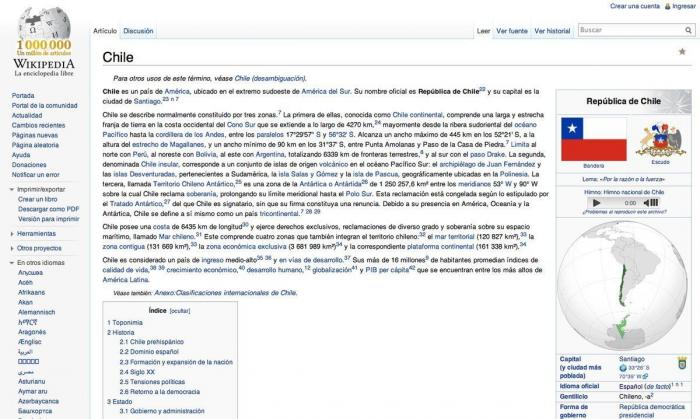Viewport: 700px width, 419px height.
Task: Jump to 2.6 Retorno a la democracia
Action: [160, 392]
